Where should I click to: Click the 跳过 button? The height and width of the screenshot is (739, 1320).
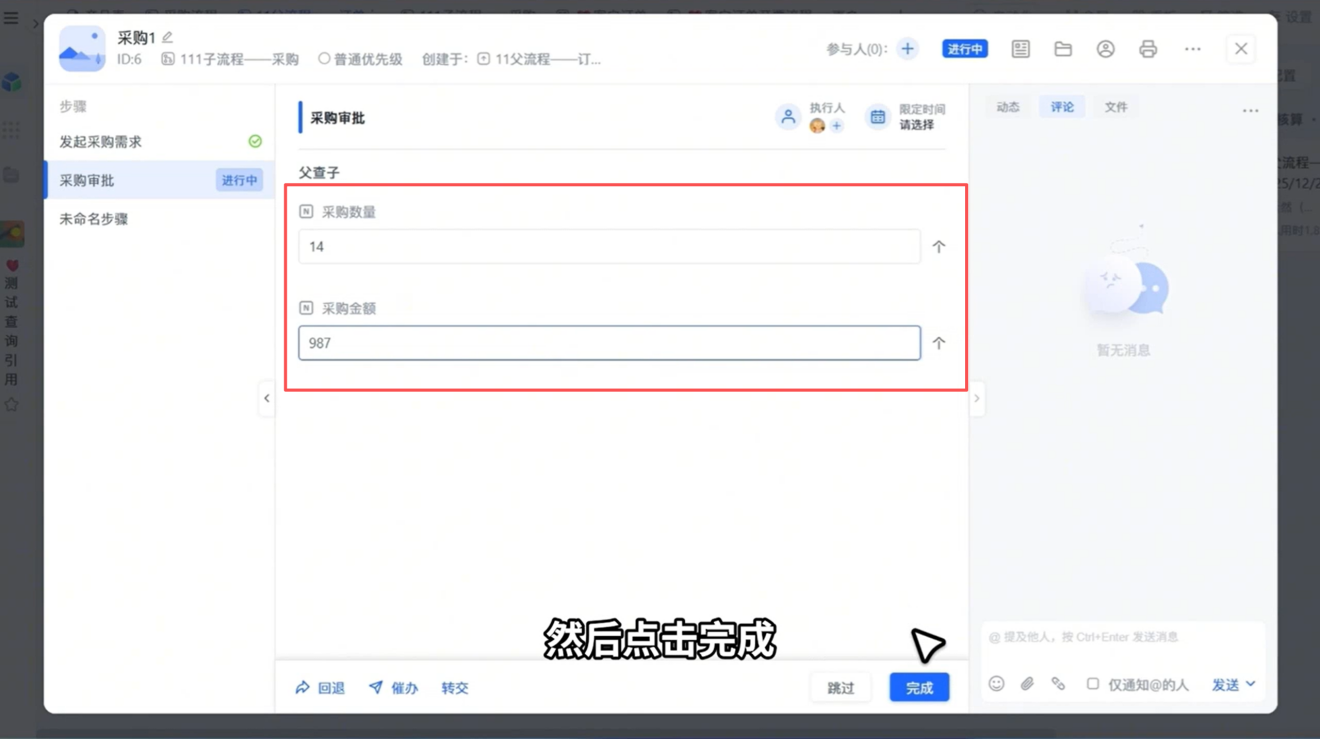click(841, 687)
